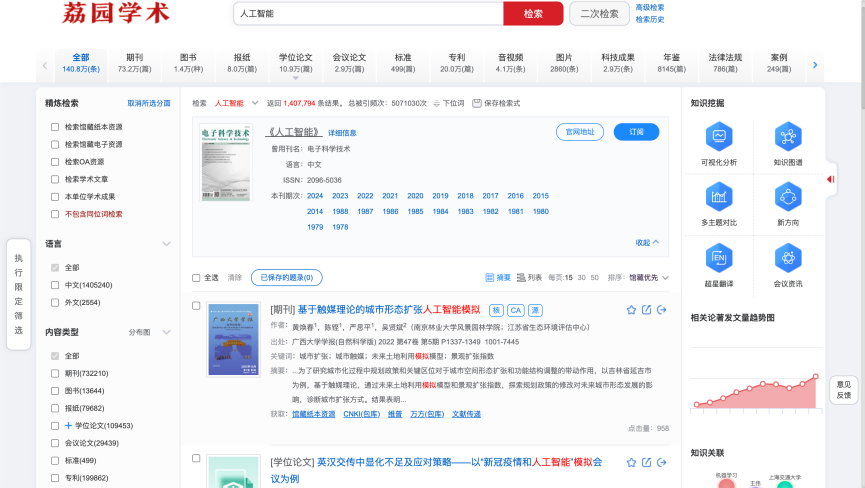Set results per page to 50
865x488 pixels.
point(594,277)
